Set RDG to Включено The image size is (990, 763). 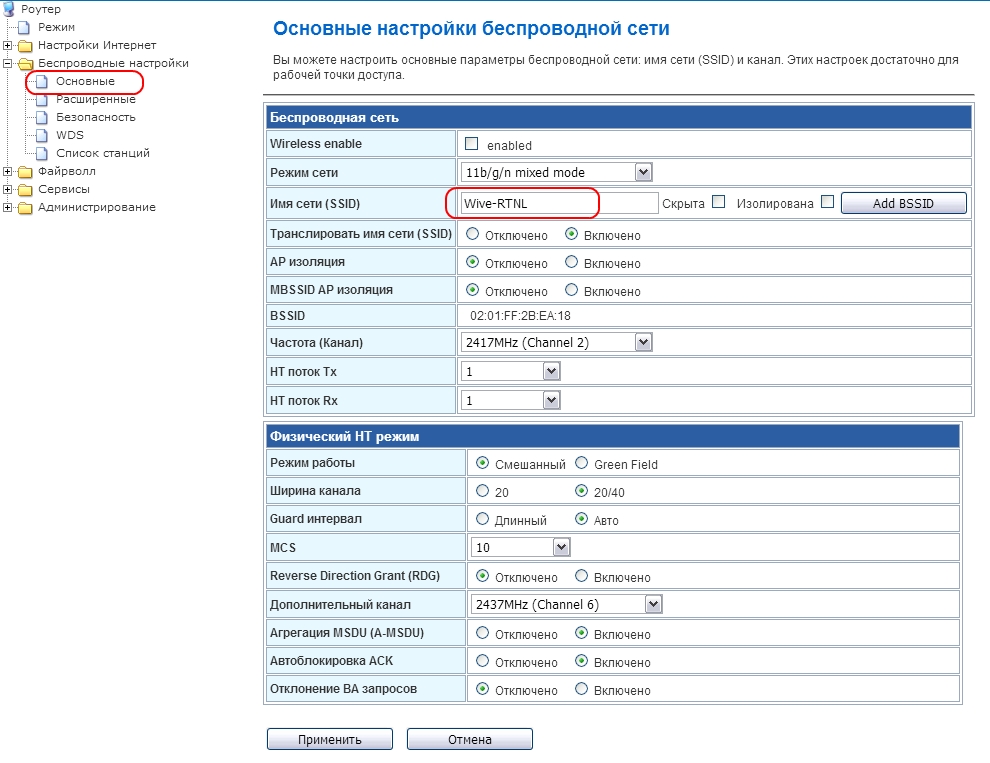tap(581, 575)
